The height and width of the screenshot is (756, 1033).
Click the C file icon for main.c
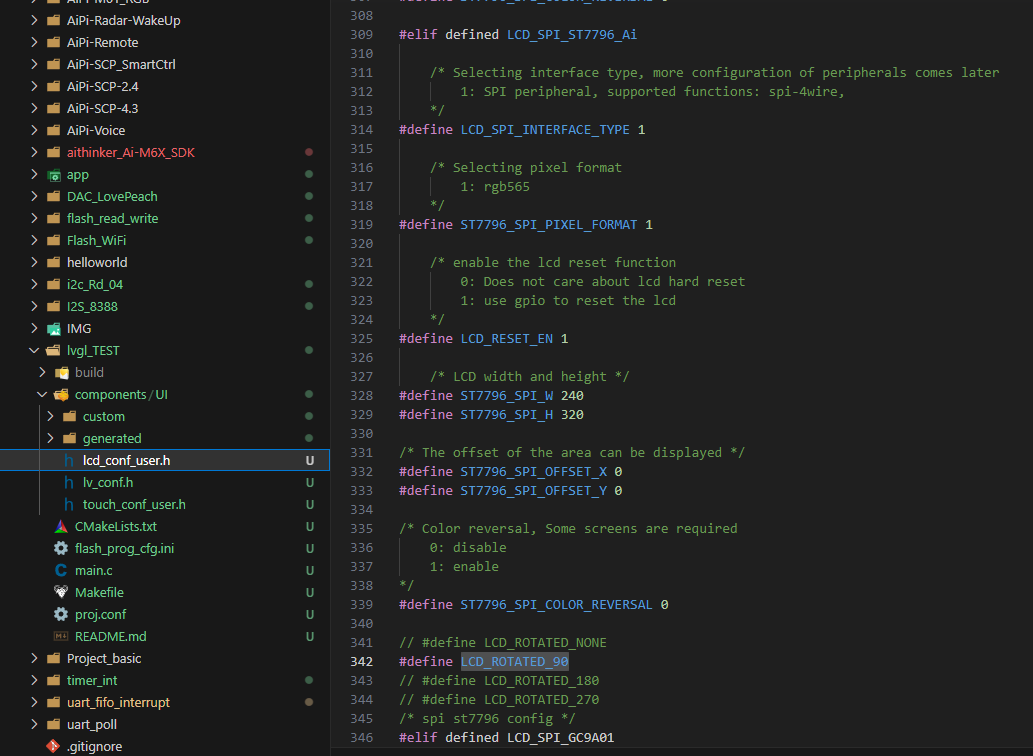pyautogui.click(x=61, y=570)
